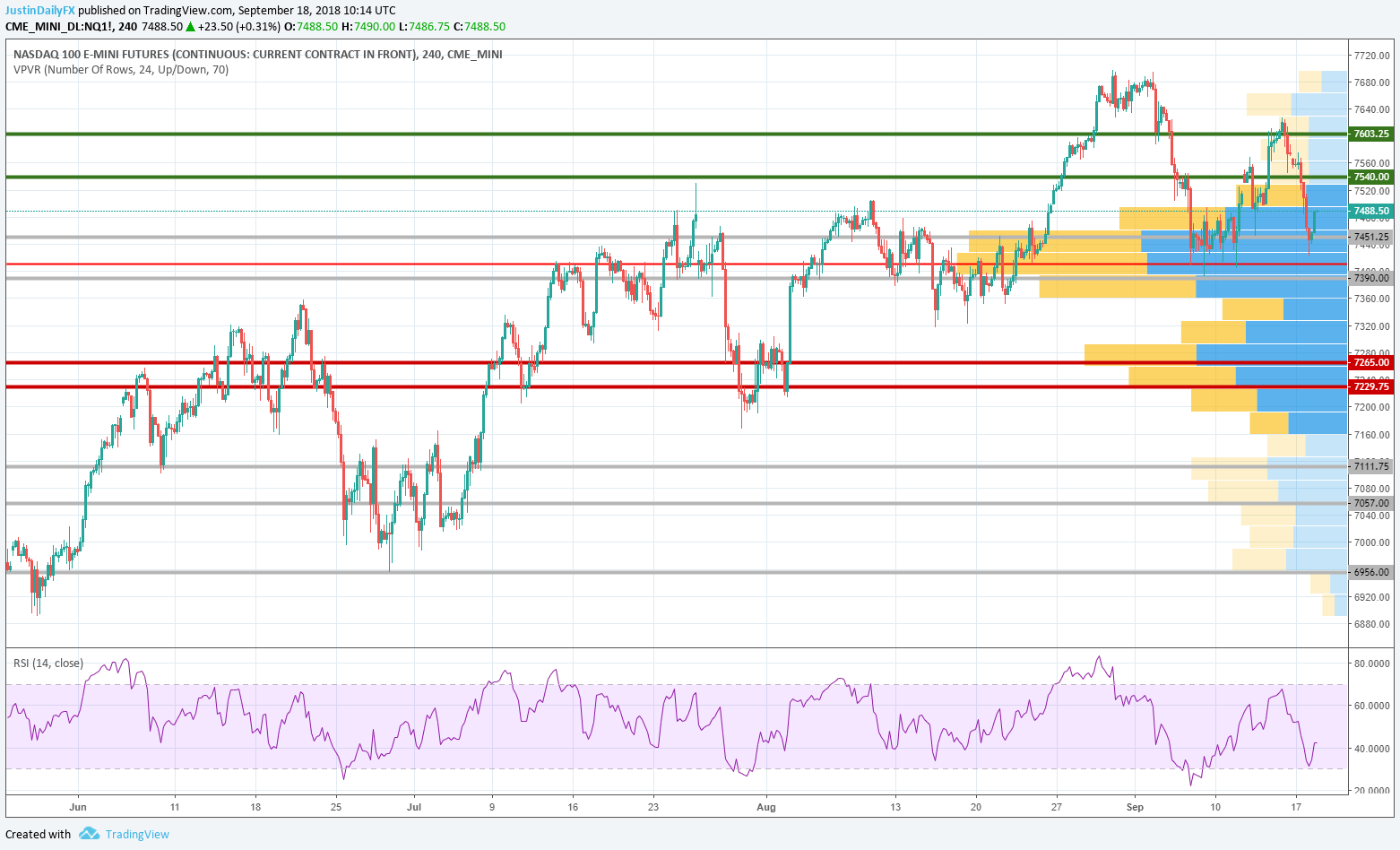Click the green 7603.25 price level label

coord(1371,134)
